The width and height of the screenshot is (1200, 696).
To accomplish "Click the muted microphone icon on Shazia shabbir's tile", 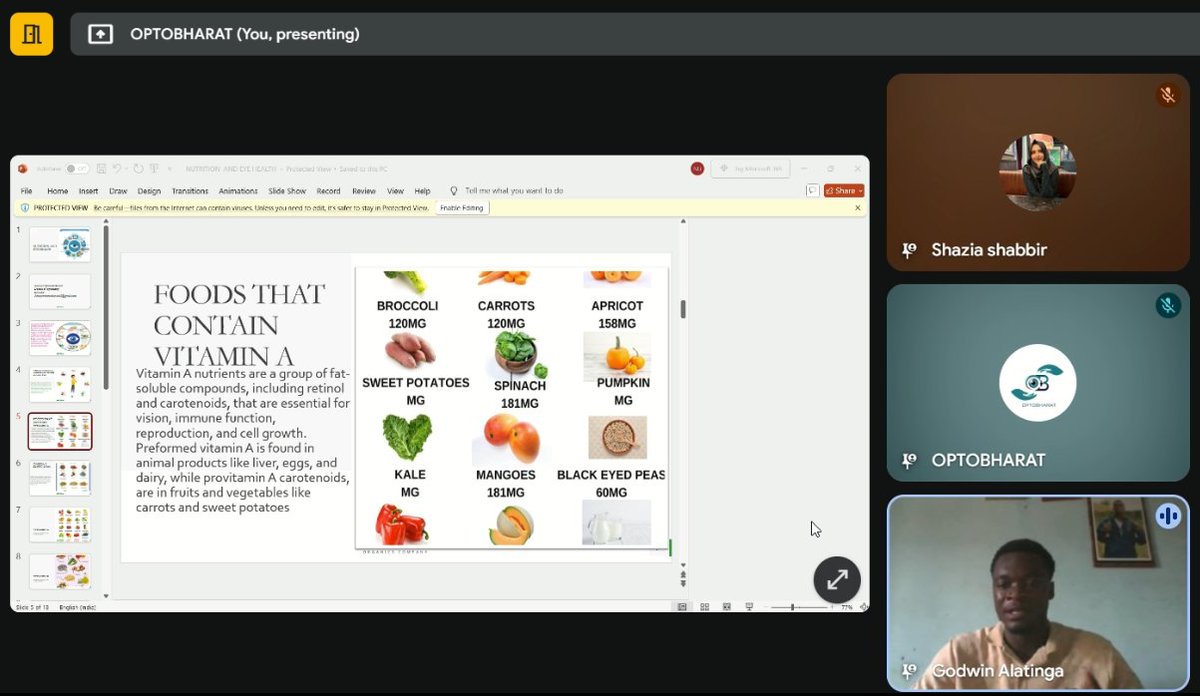I will tap(1167, 95).
